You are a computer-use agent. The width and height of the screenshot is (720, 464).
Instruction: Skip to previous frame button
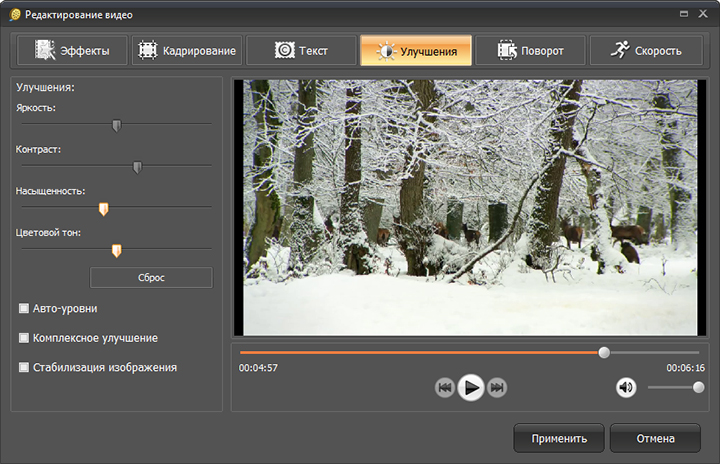445,388
